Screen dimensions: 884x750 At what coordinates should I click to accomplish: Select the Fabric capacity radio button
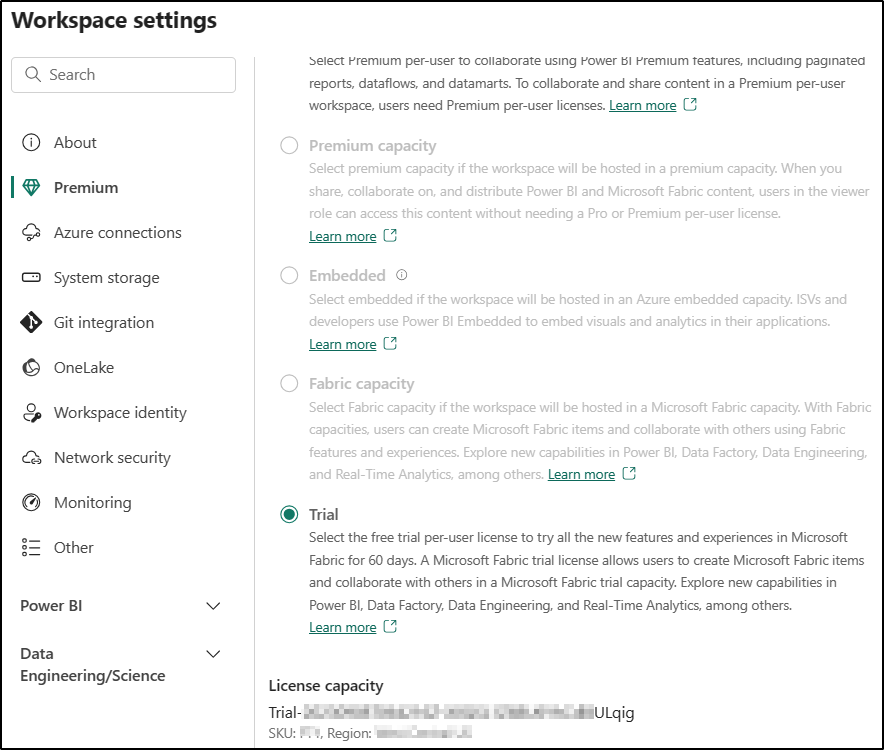tap(289, 383)
